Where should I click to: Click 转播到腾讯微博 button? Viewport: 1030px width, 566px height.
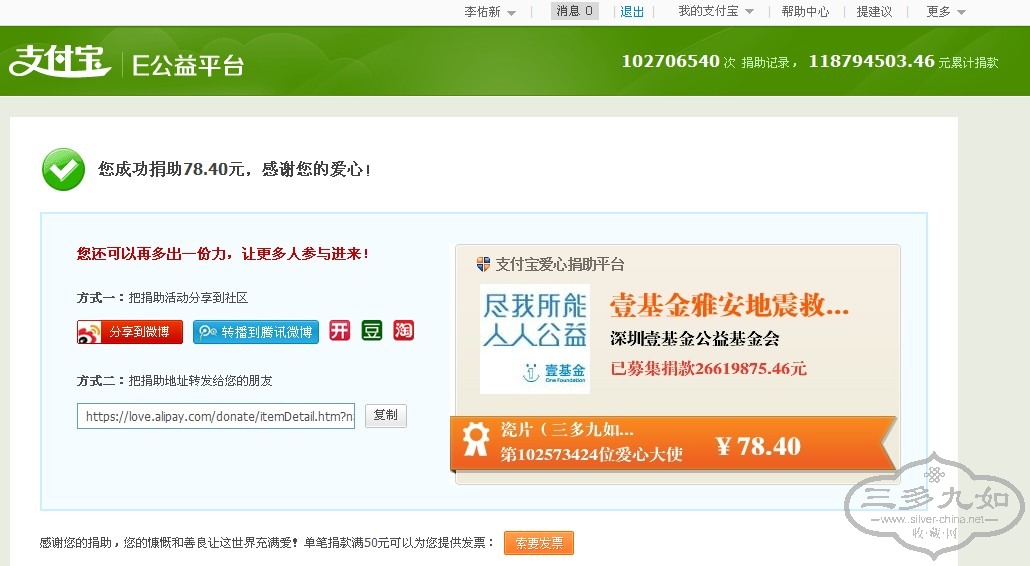tap(256, 332)
